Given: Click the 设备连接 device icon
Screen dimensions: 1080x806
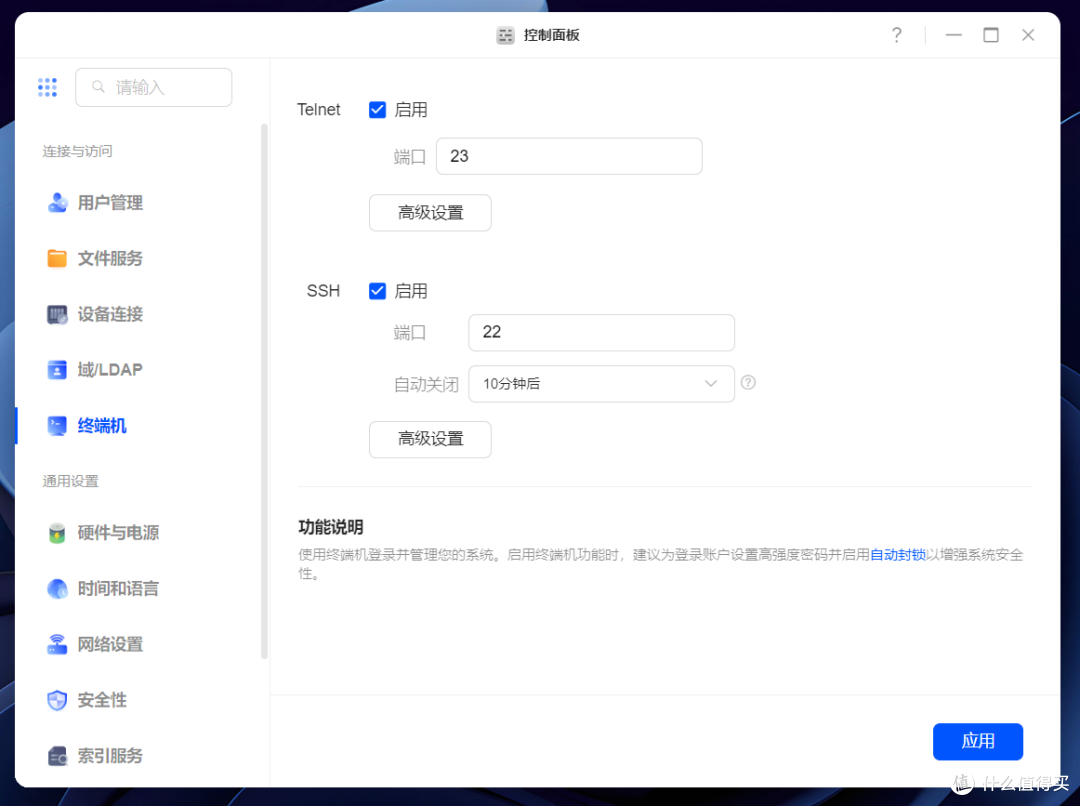Looking at the screenshot, I should 57,314.
